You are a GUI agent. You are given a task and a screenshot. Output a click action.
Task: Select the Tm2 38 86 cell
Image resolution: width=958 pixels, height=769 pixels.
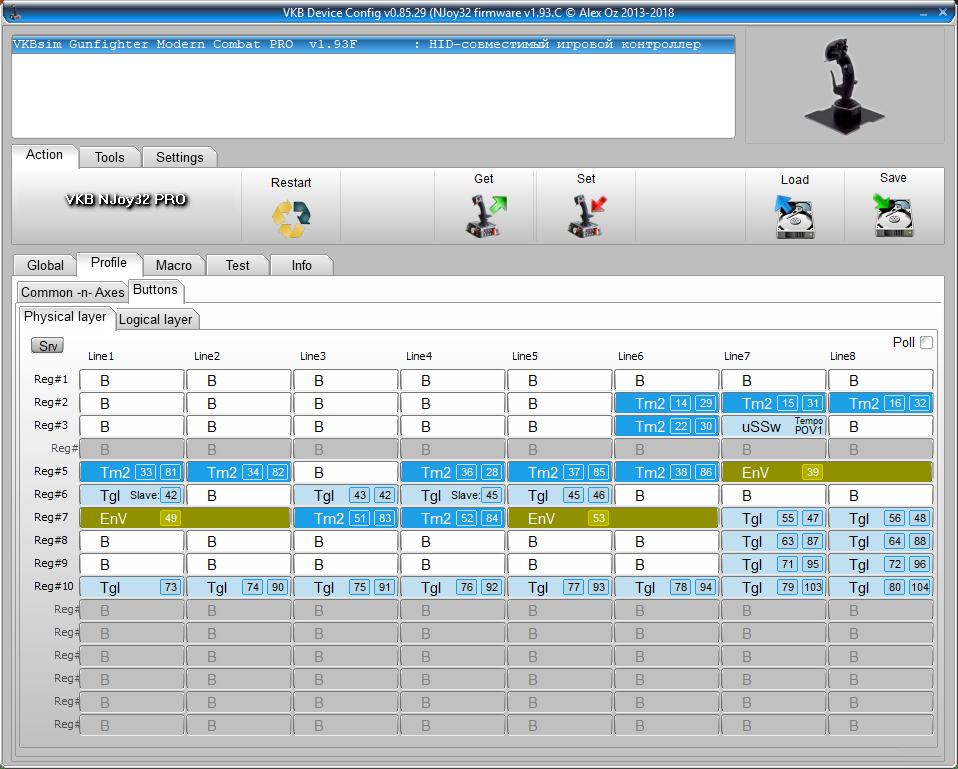667,472
